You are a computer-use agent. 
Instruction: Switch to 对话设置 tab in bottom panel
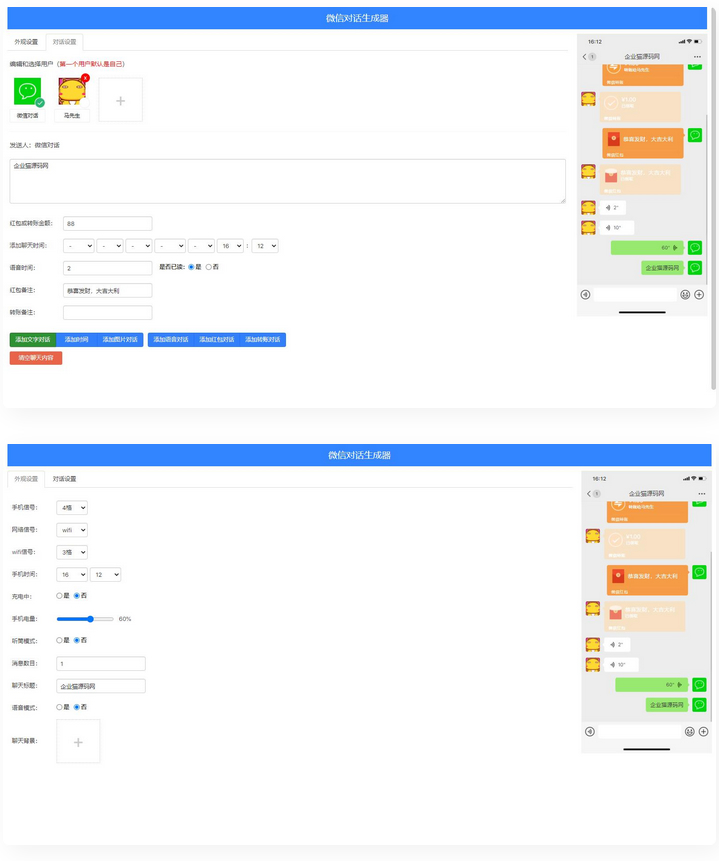tap(64, 479)
